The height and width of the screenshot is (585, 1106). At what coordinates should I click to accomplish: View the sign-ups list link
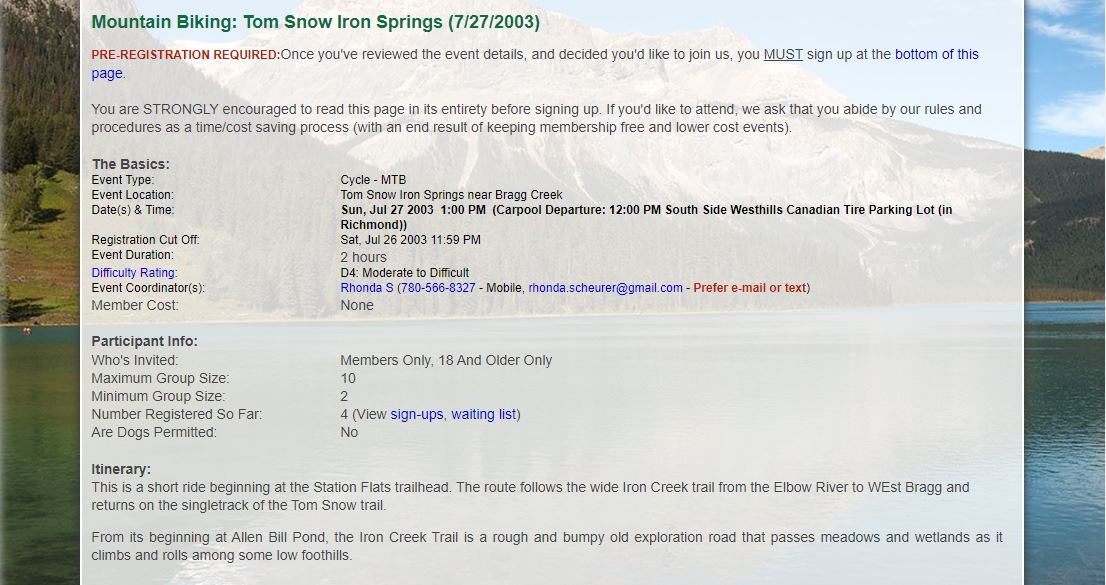click(417, 414)
